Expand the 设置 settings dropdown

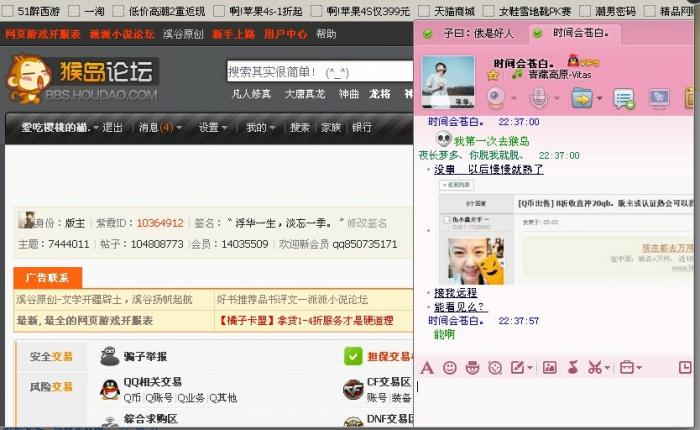tap(224, 128)
